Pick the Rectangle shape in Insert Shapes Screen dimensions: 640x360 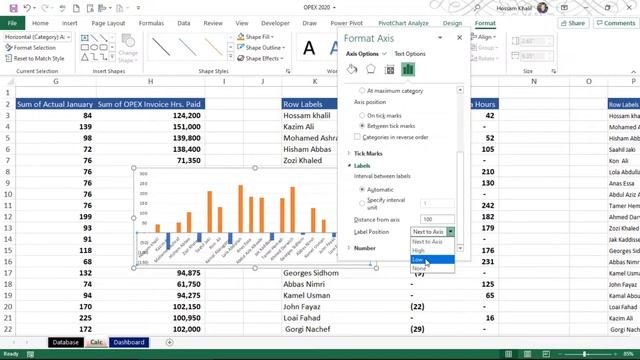(84, 47)
